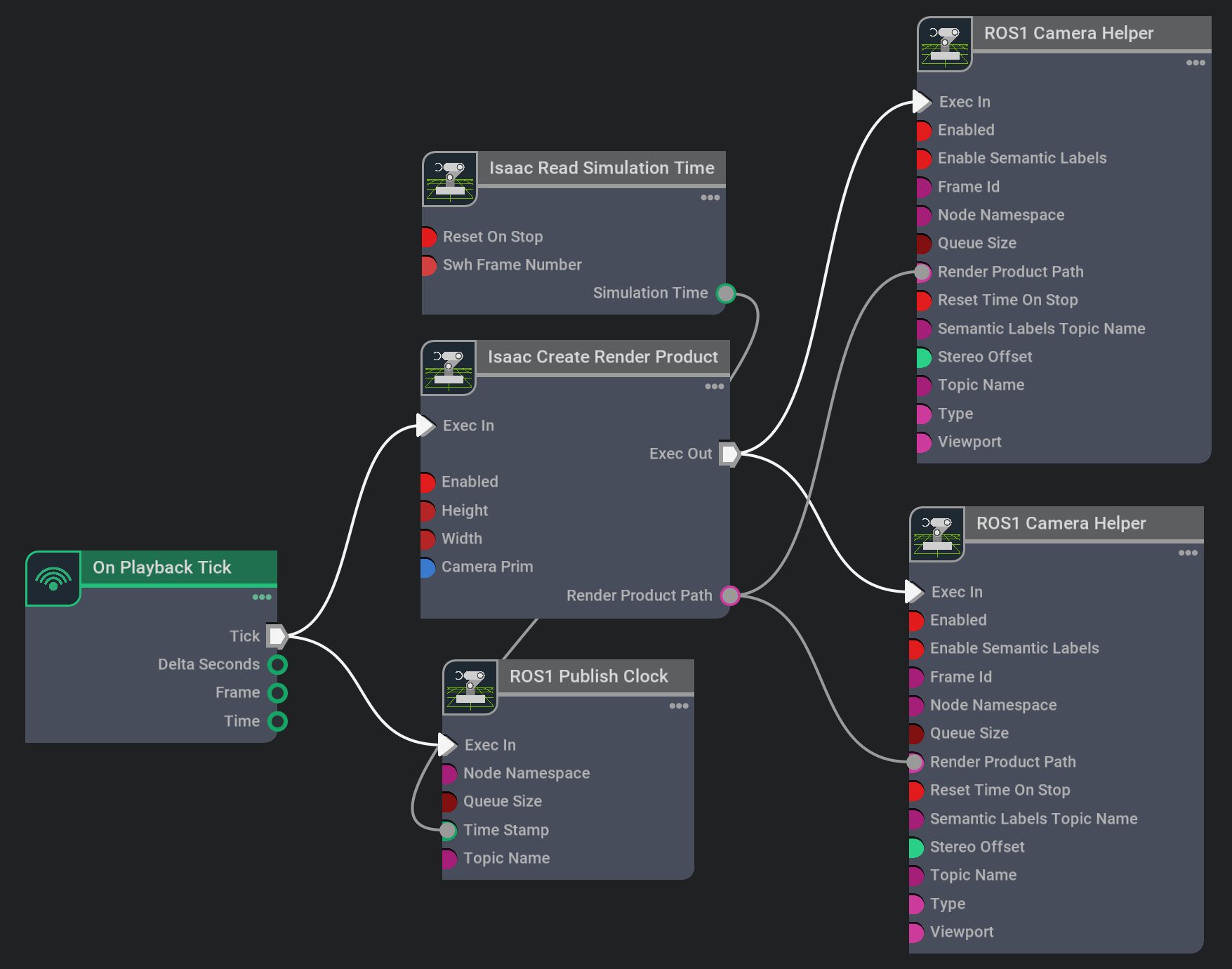1232x969 pixels.
Task: Click Render Product Path port on lower Camera Helper
Action: pos(915,763)
